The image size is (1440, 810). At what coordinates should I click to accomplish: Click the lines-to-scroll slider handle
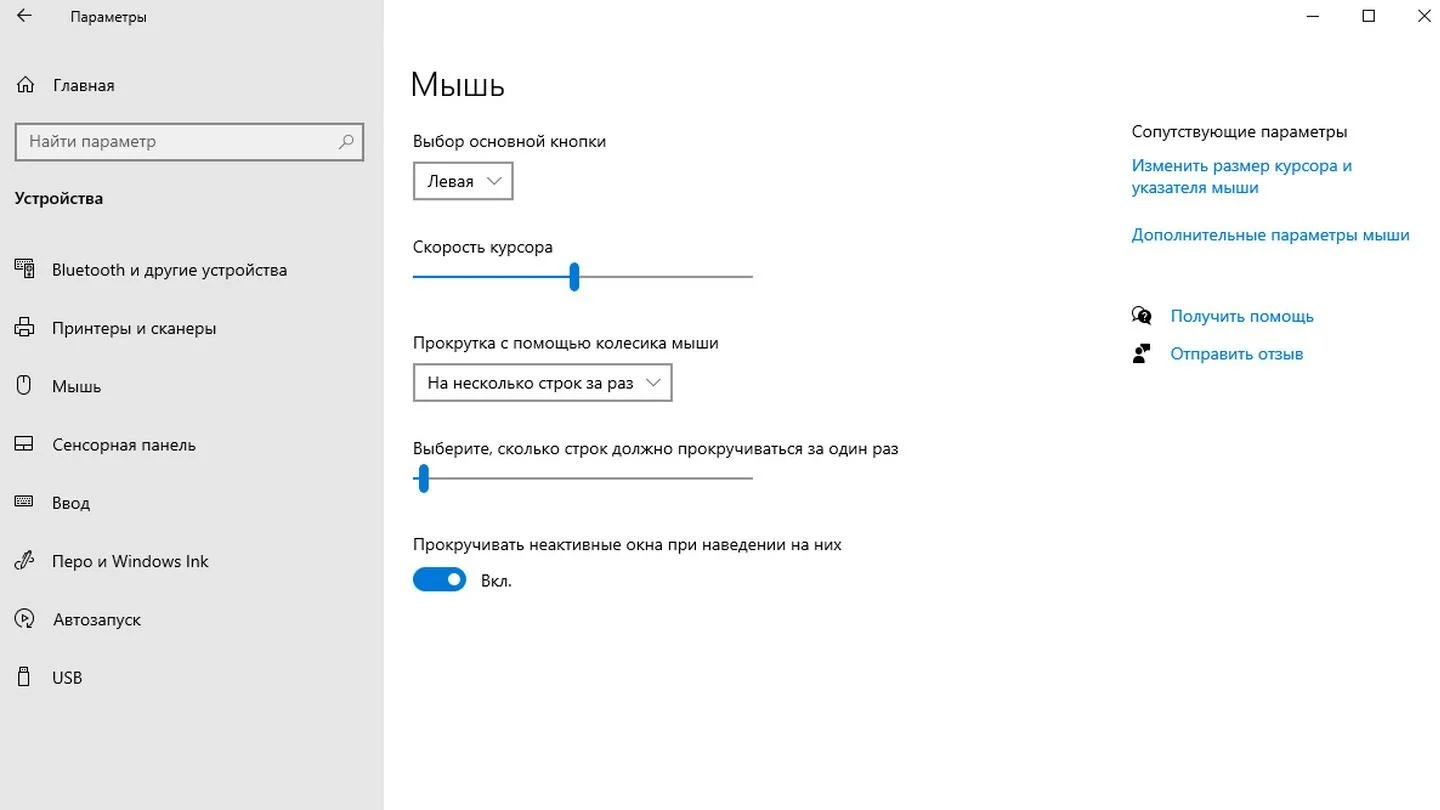(x=423, y=478)
